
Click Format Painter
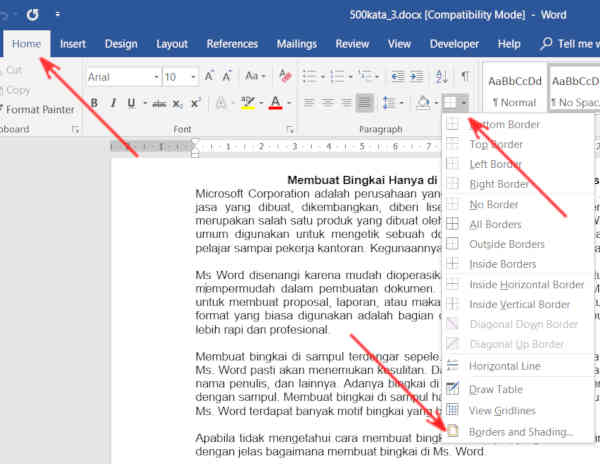point(37,110)
